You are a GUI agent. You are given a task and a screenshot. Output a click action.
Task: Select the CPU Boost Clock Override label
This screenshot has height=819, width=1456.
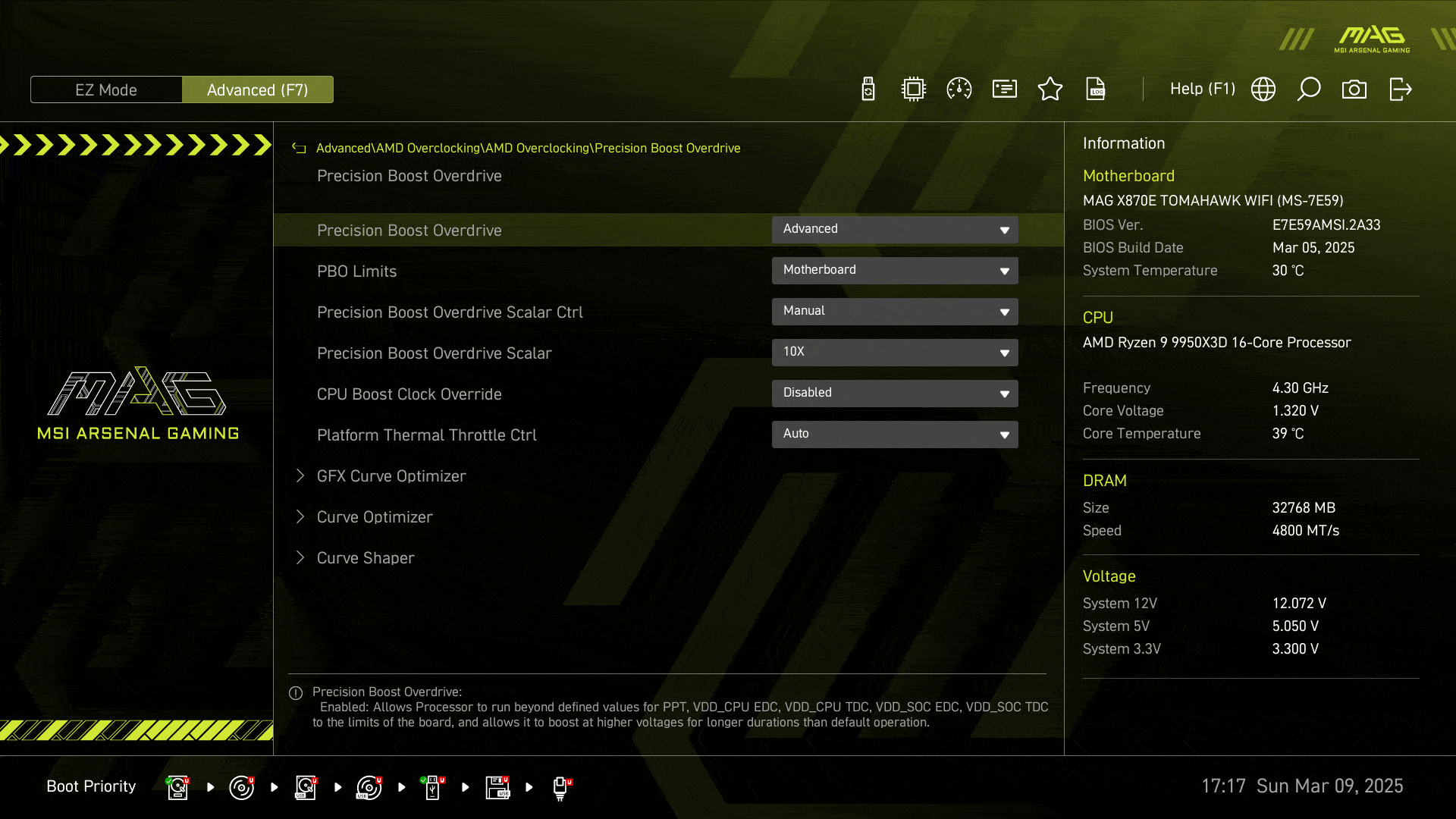click(409, 394)
